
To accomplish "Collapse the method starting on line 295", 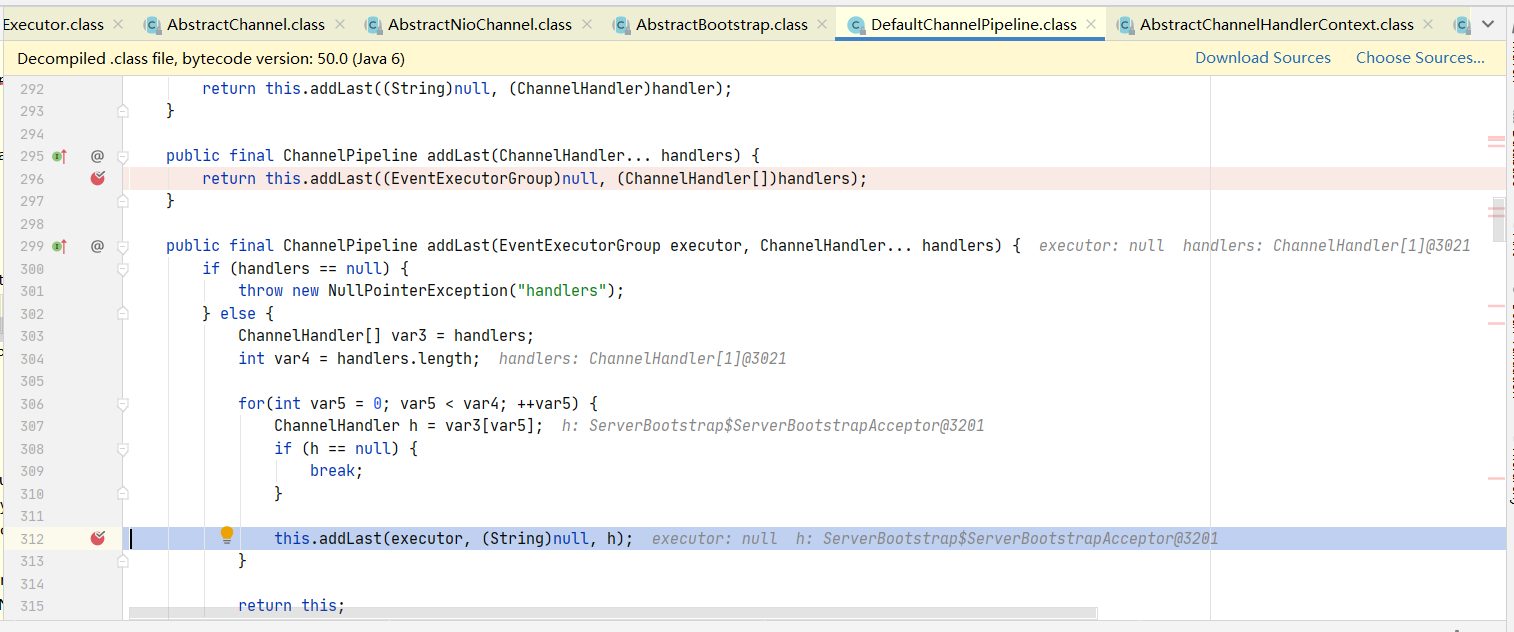I will point(123,156).
